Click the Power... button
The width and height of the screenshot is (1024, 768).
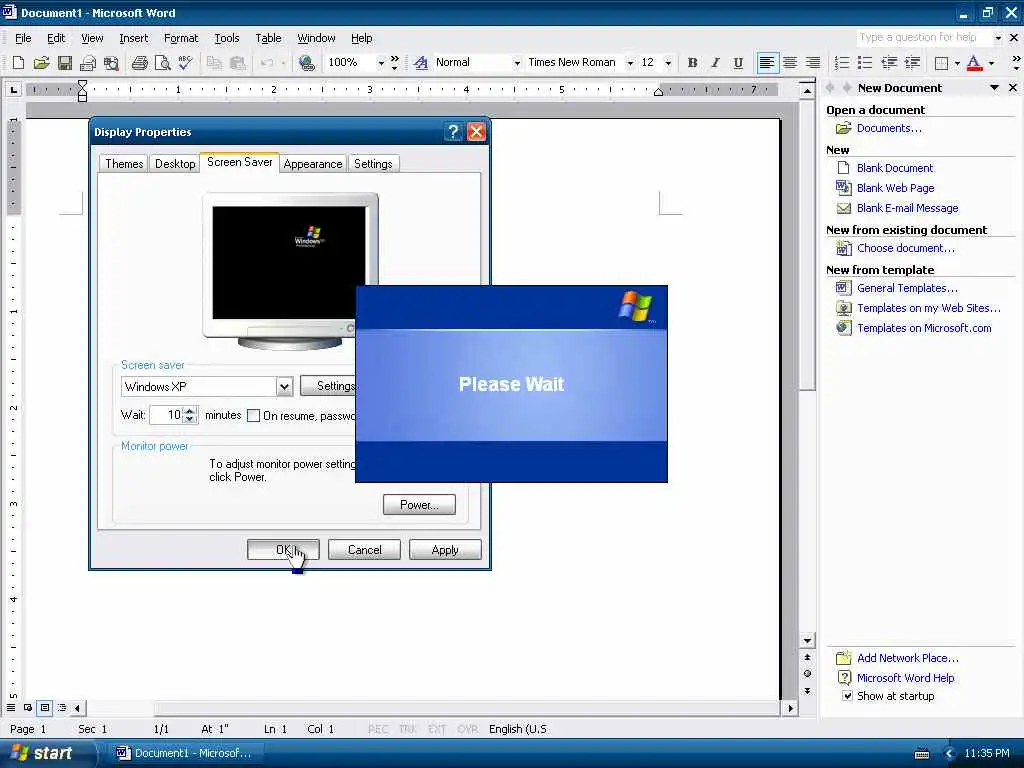(x=419, y=505)
